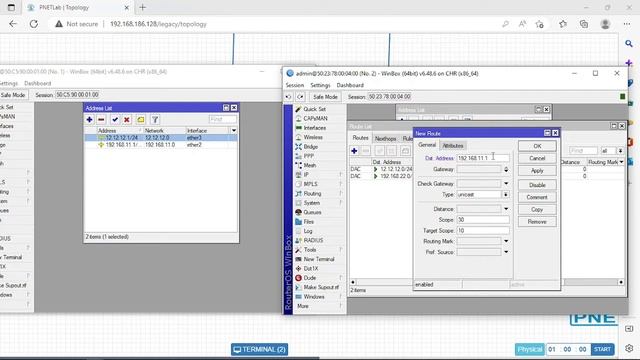Viewport: 640px width, 360px height.
Task: Click Make Supout.rif in WinBox No. 2
Action: tap(321, 287)
